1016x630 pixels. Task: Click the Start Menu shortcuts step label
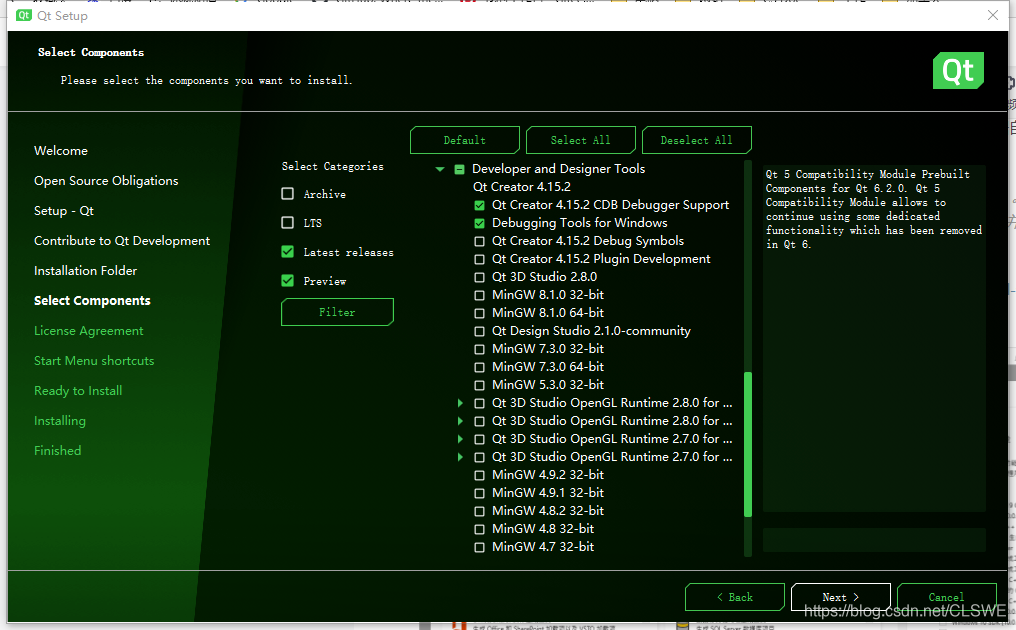pos(94,360)
